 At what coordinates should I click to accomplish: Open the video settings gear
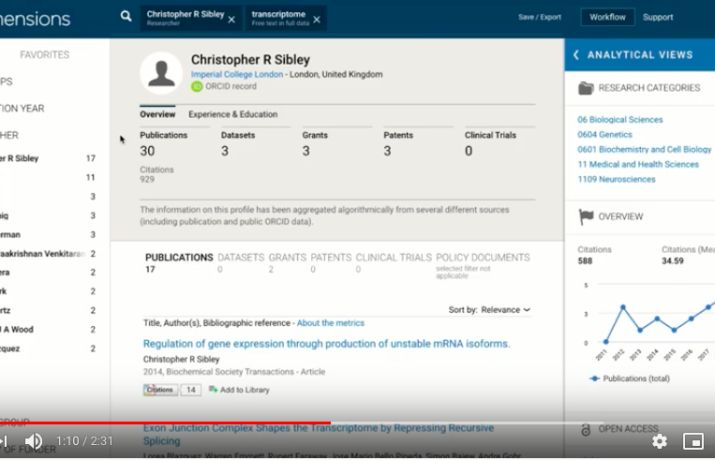pos(659,441)
